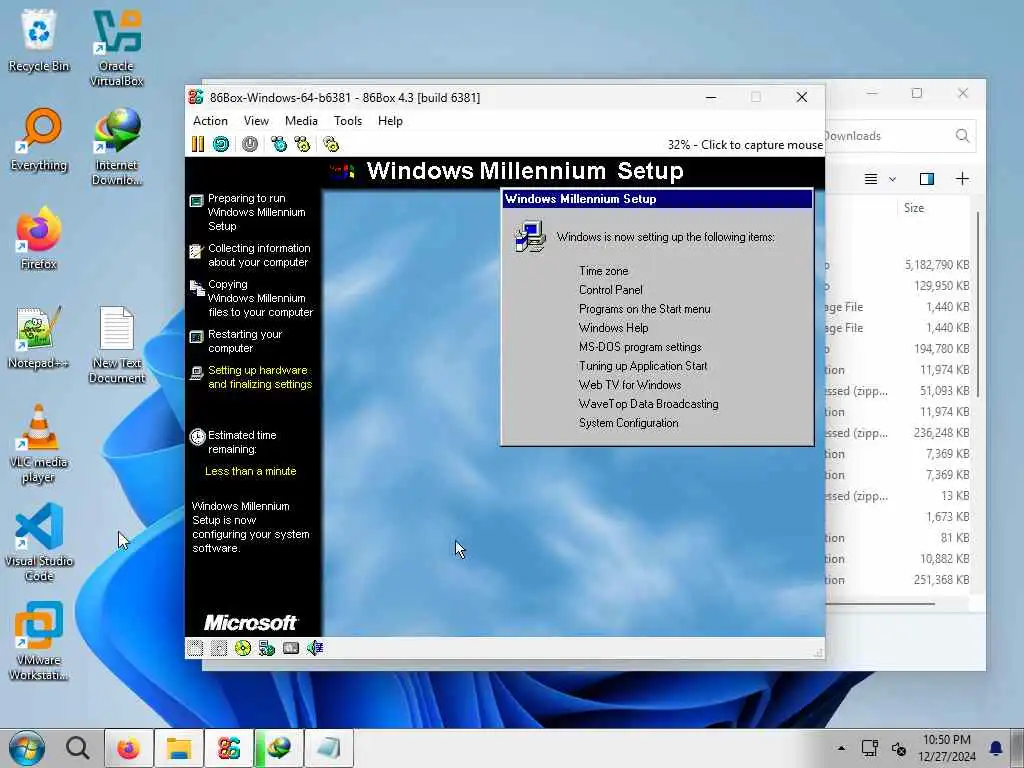Select Internet Download Manager desktop shortcut

(116, 147)
